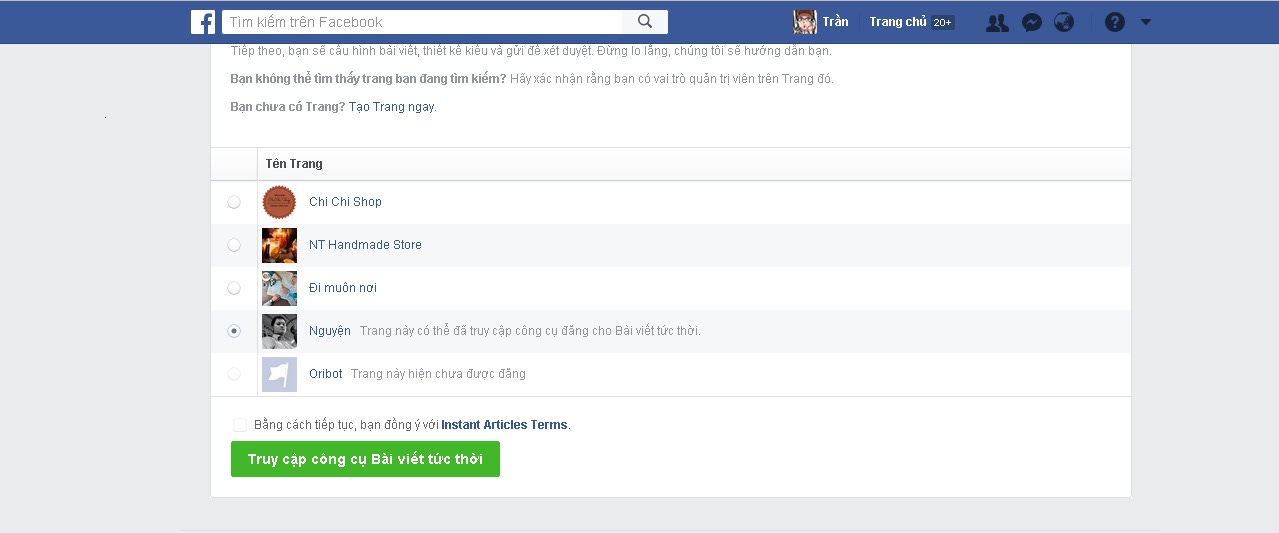Screen dimensions: 1279x533
Task: Open the Instant Articles Terms link
Action: 504,425
